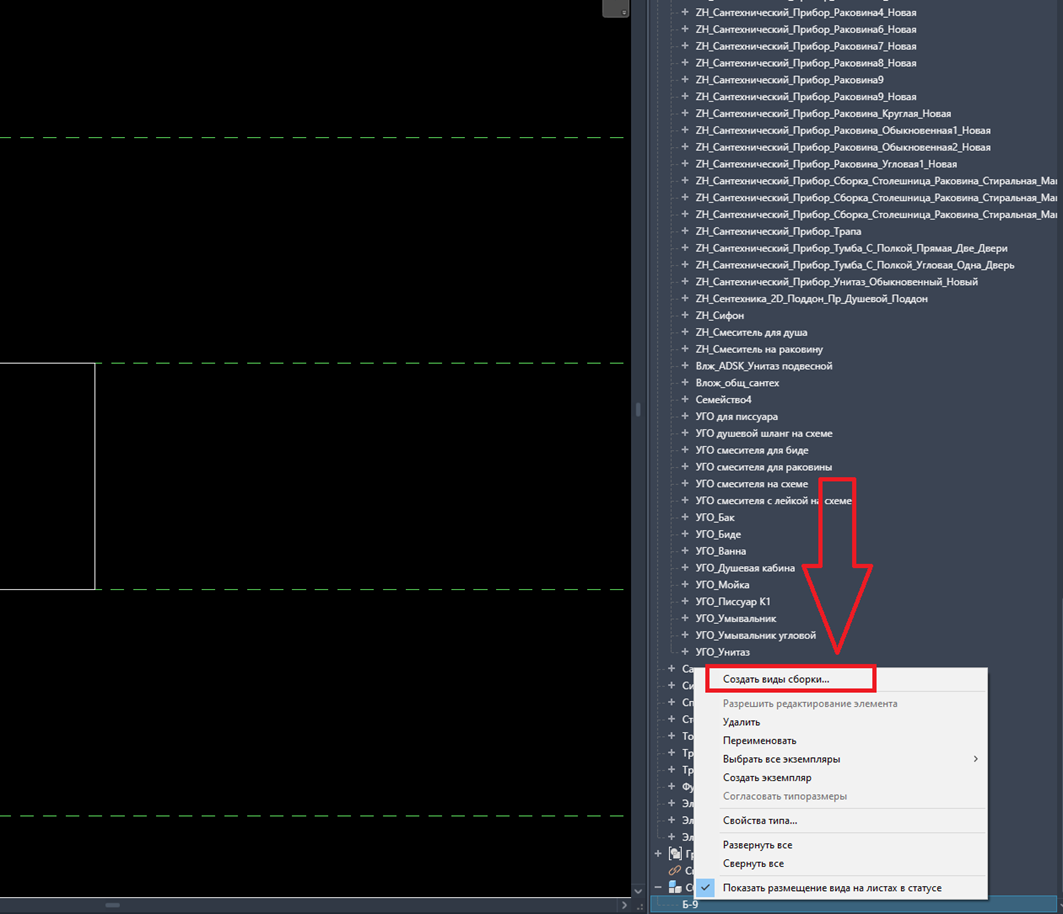Viewport: 1063px width, 914px height.
Task: Expand the 'ZH_Сифон' family node
Action: click(x=685, y=315)
